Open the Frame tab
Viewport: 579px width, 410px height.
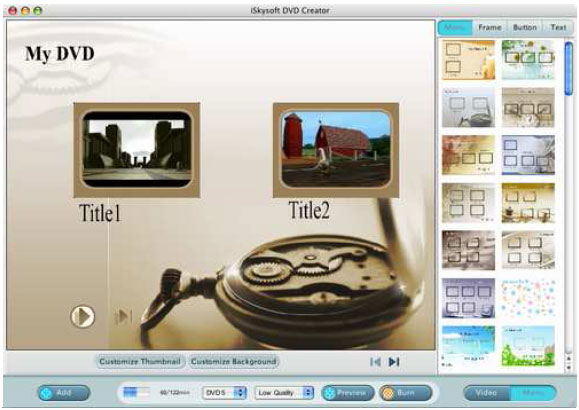click(490, 28)
